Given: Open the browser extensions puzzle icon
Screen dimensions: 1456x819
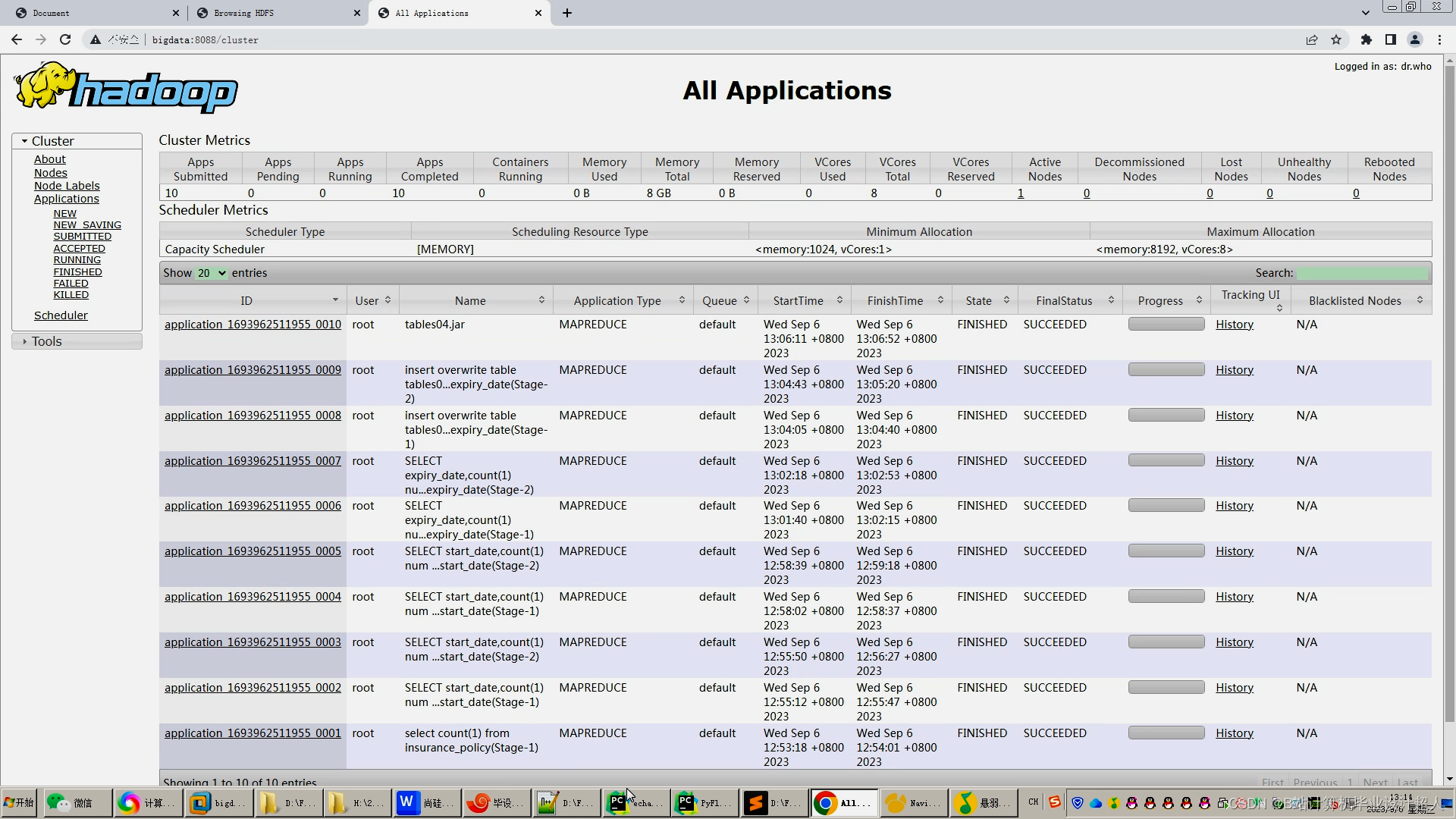Looking at the screenshot, I should click(x=1367, y=39).
